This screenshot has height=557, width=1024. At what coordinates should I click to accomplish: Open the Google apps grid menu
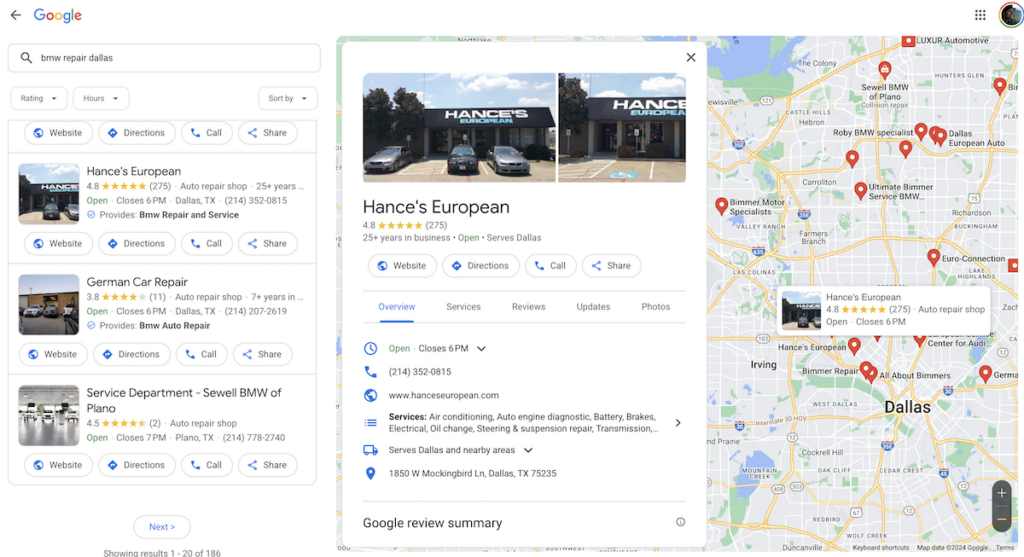click(x=980, y=15)
